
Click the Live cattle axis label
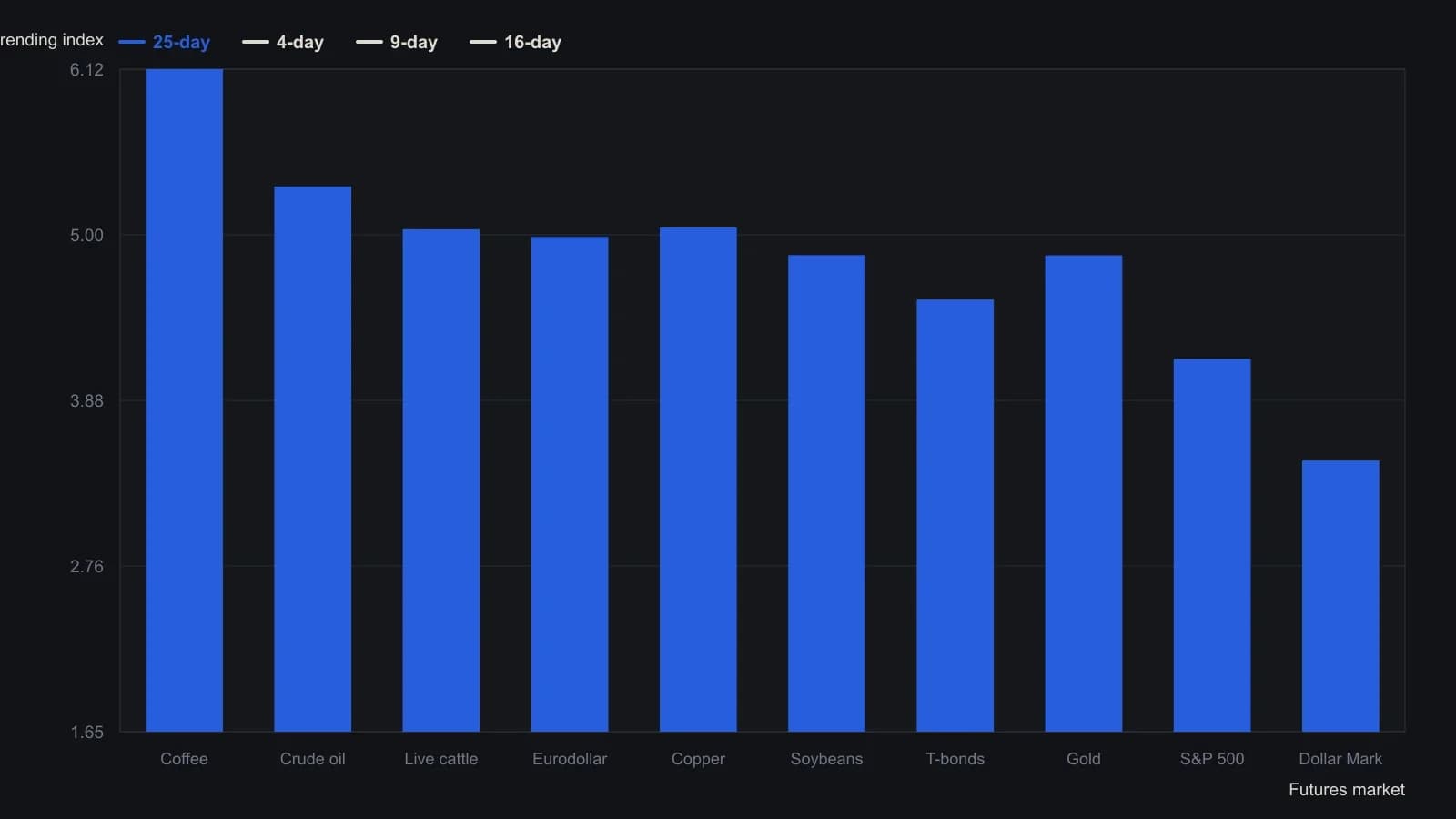click(441, 759)
